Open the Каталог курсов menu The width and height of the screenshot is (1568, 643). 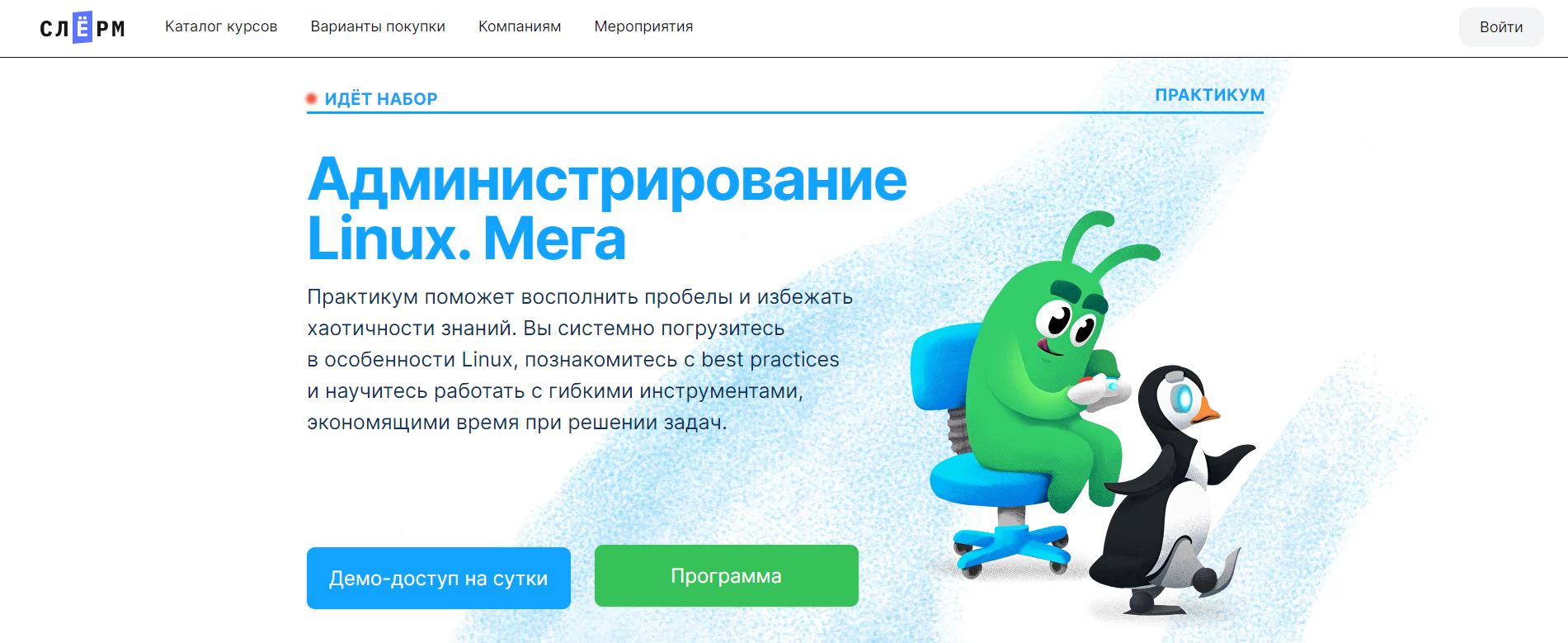coord(221,26)
